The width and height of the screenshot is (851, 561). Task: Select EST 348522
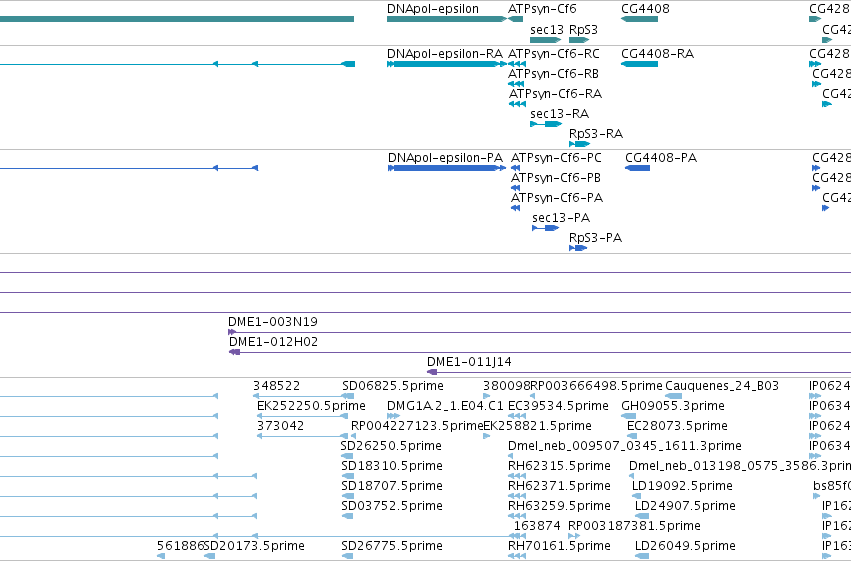pyautogui.click(x=276, y=386)
